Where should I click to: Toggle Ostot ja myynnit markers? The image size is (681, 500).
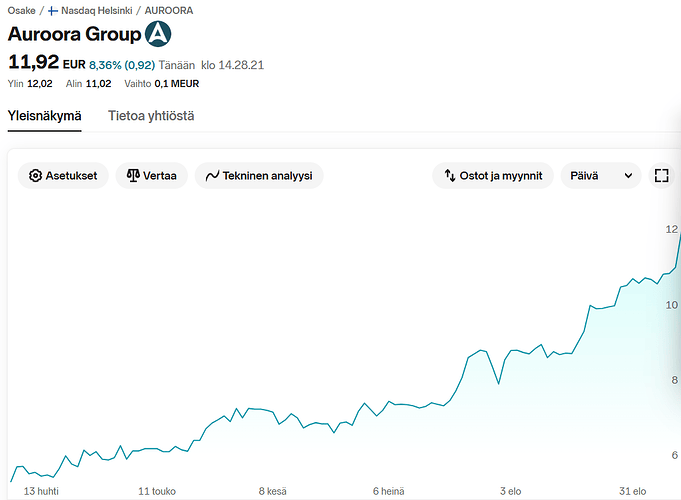(x=493, y=175)
